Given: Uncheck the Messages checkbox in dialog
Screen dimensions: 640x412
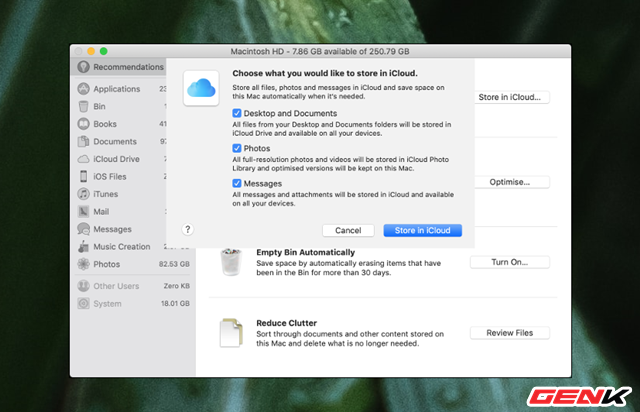Looking at the screenshot, I should coord(237,183).
